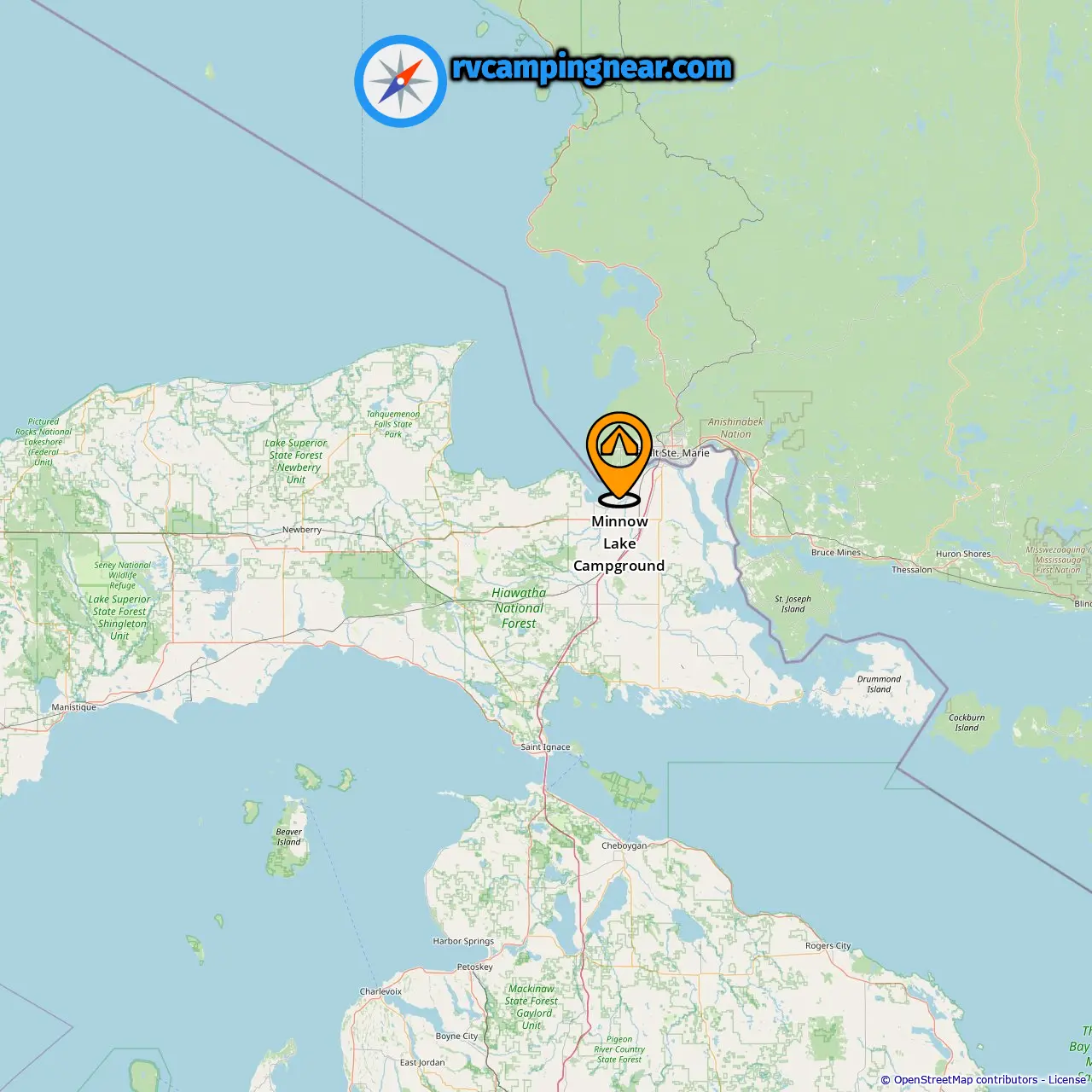The image size is (1092, 1092).
Task: Select the St. Joseph Island label
Action: point(793,604)
